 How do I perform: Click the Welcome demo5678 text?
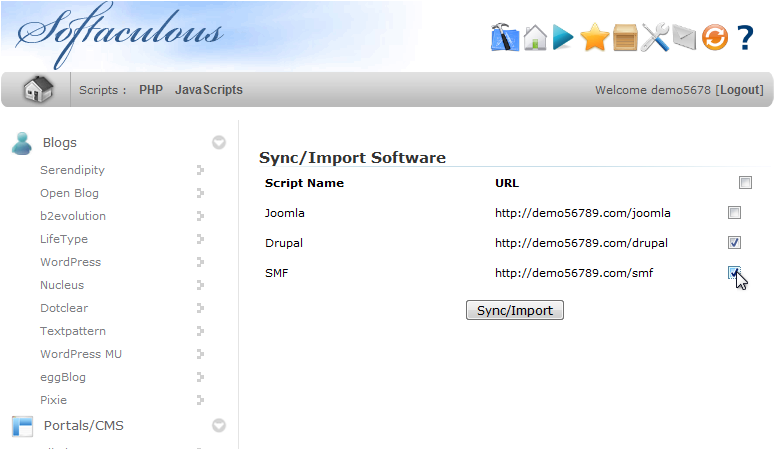coord(653,90)
